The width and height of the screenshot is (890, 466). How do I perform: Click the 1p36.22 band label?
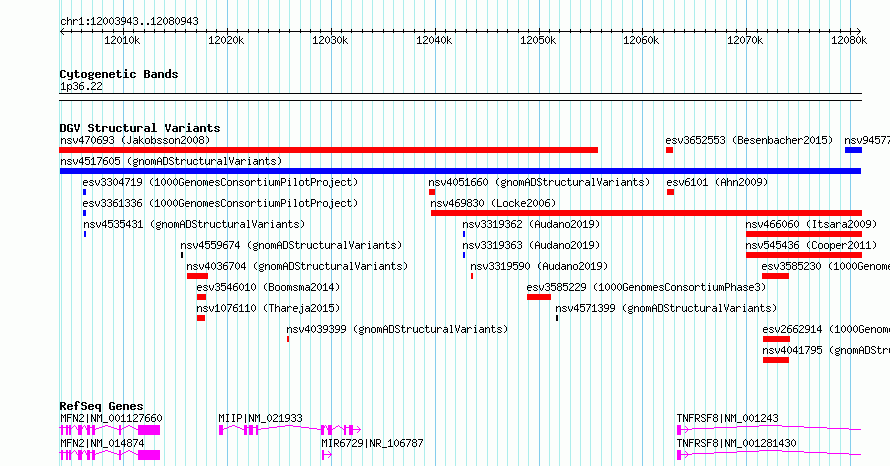pos(81,86)
